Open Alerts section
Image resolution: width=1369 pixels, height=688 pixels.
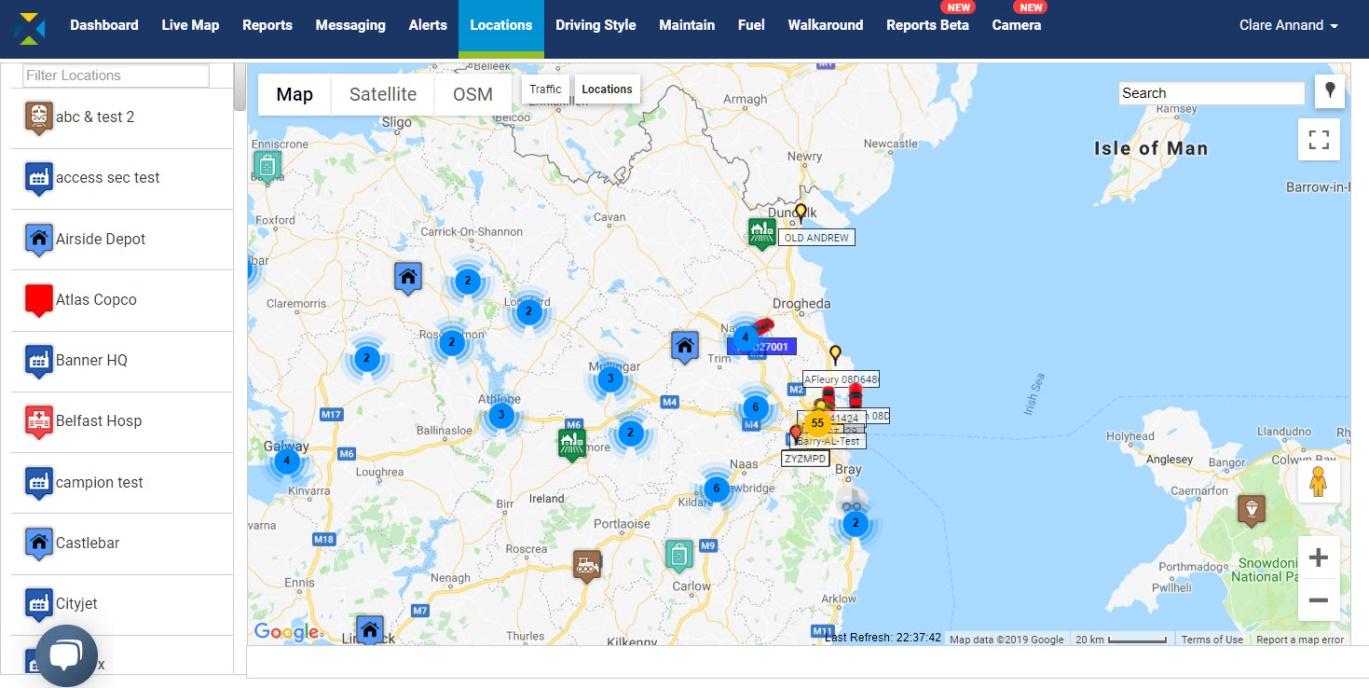(428, 25)
